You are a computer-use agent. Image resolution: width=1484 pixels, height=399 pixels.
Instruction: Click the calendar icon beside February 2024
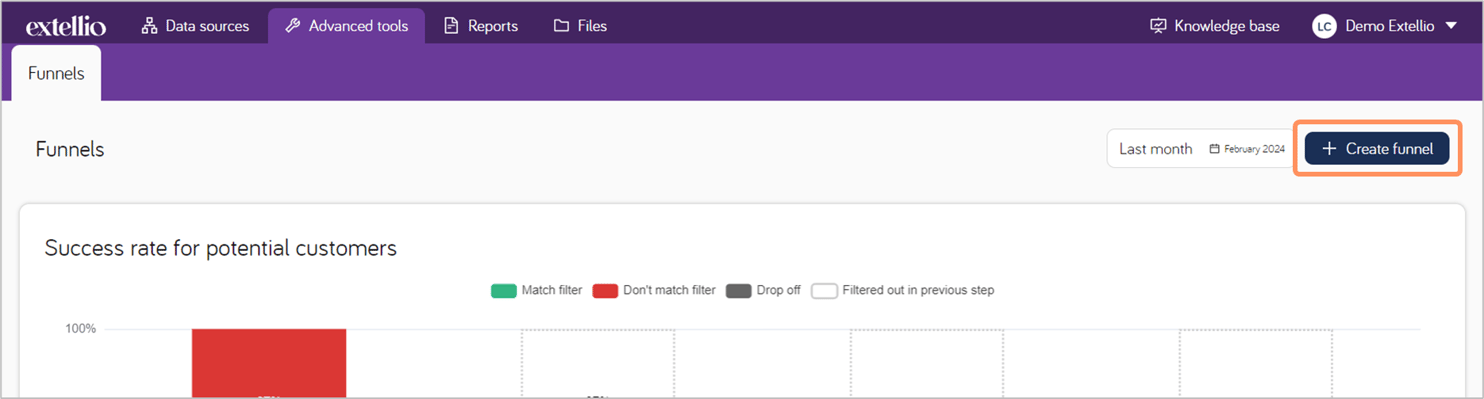[1214, 149]
